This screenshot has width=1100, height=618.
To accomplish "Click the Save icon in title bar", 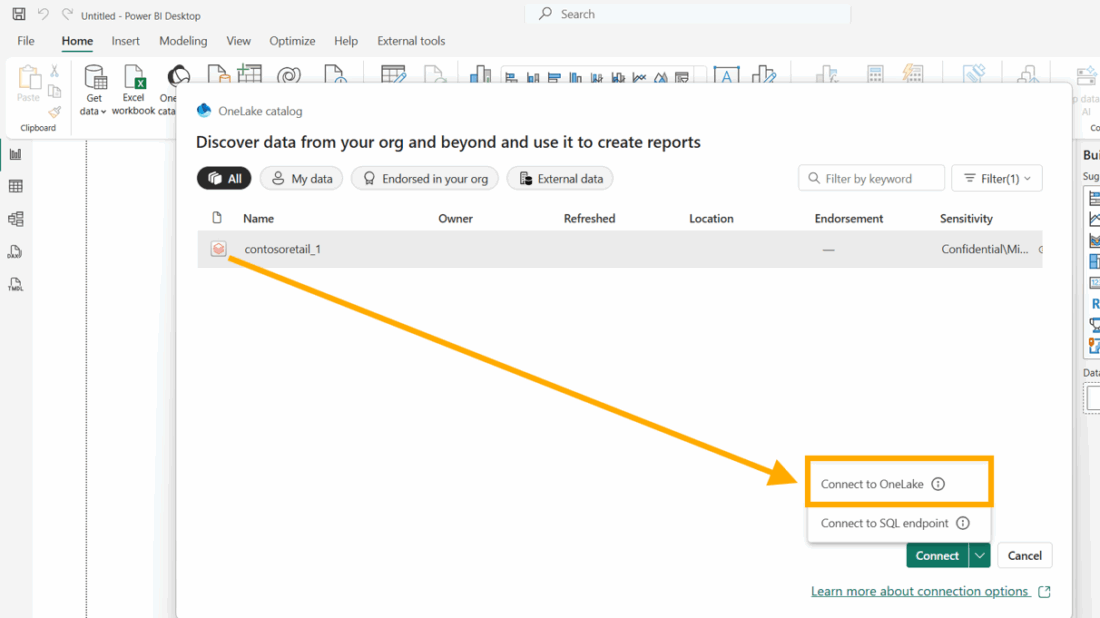I will point(19,14).
